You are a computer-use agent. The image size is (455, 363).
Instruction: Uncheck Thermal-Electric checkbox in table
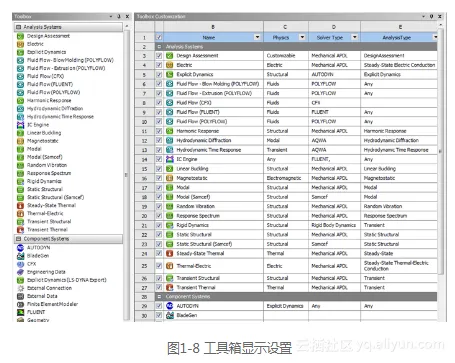(159, 266)
